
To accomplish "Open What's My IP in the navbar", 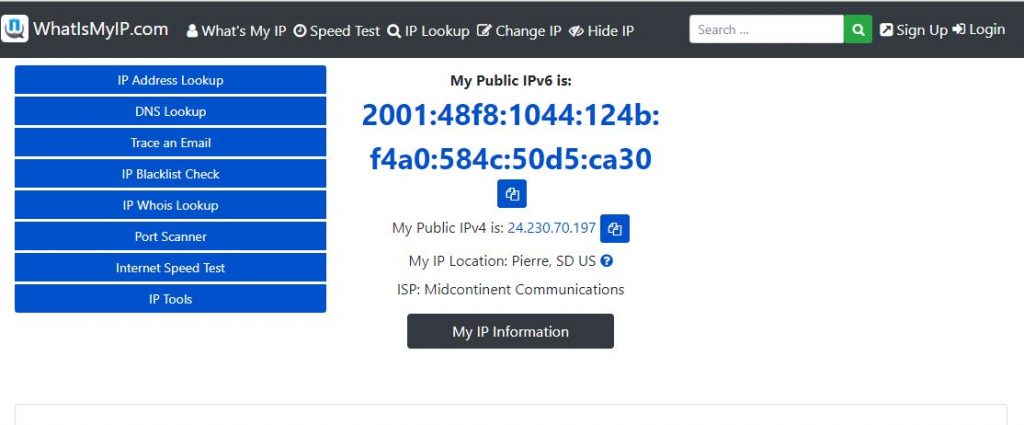I will [x=236, y=31].
